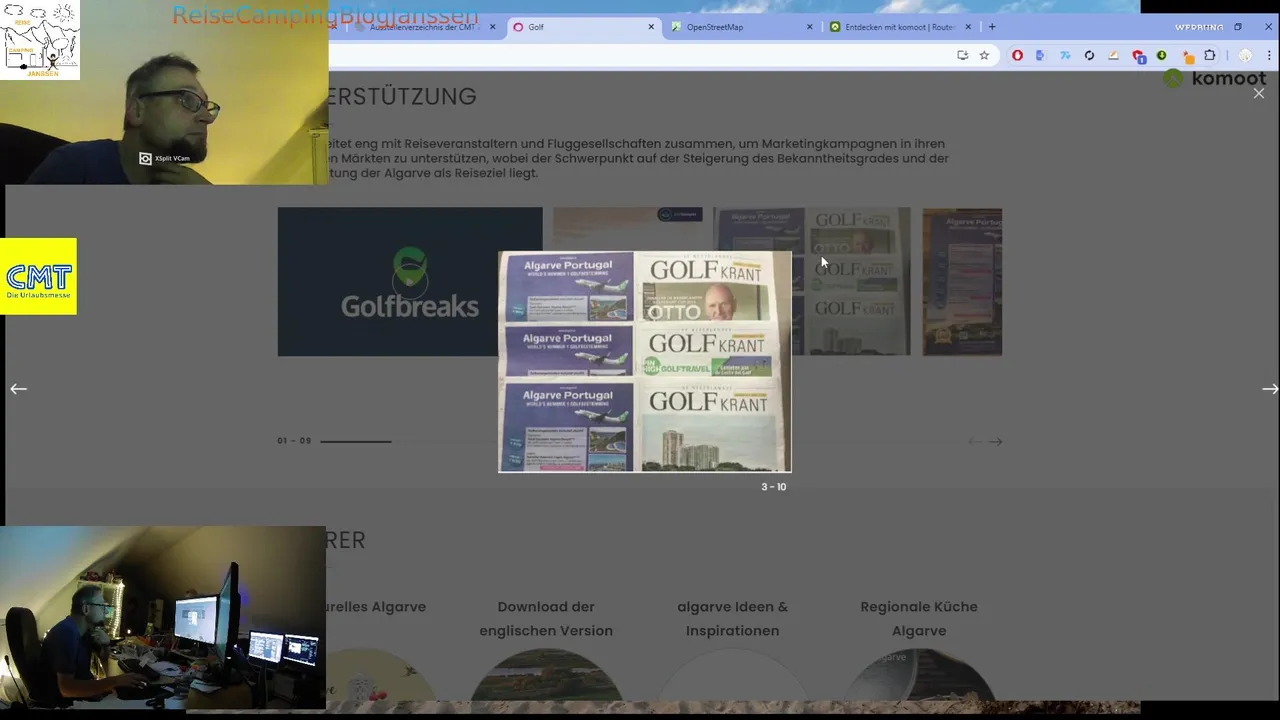Open the Chrome three-dot menu
The image size is (1280, 720).
tap(1268, 56)
